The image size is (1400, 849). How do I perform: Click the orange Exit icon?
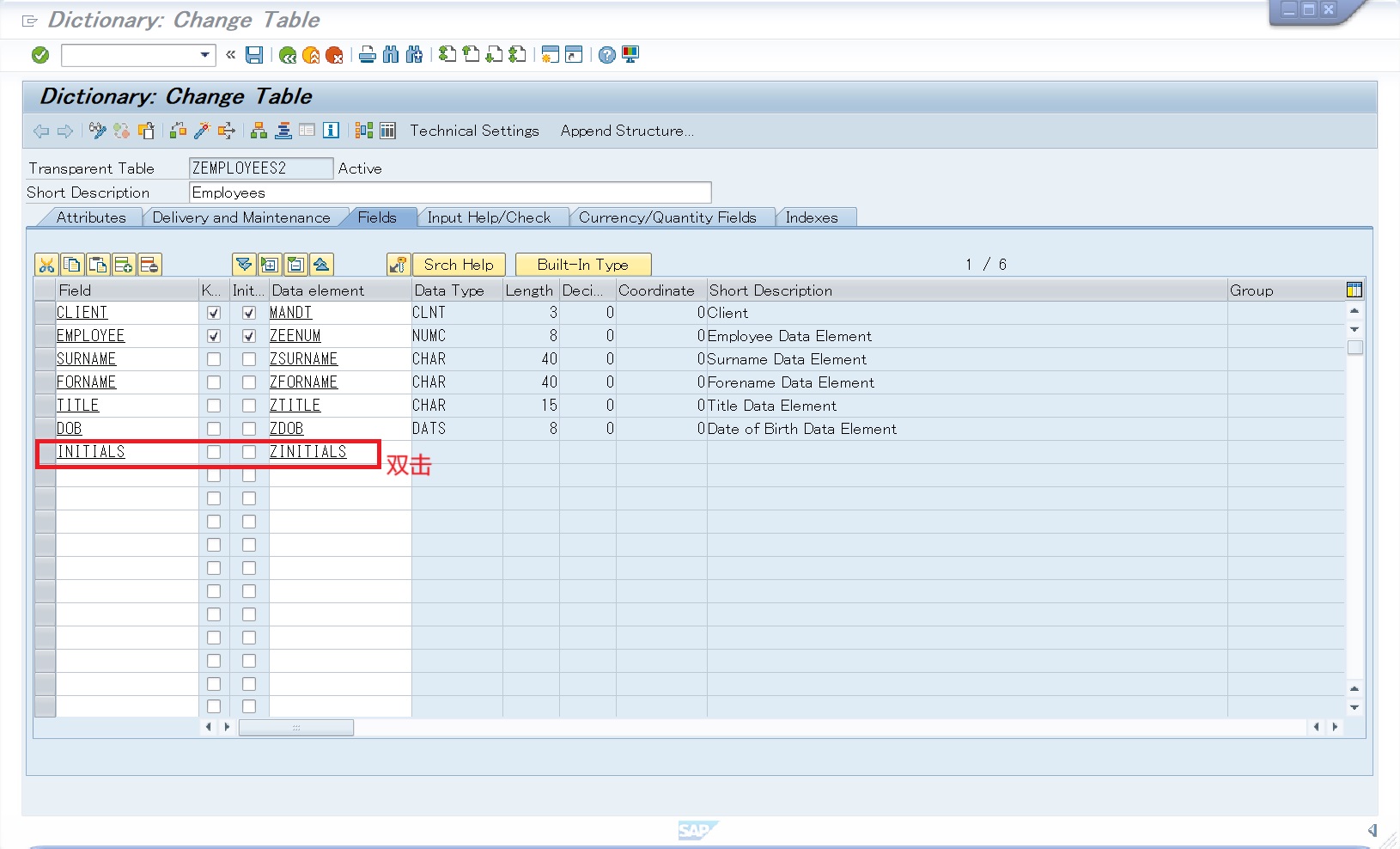pos(311,55)
